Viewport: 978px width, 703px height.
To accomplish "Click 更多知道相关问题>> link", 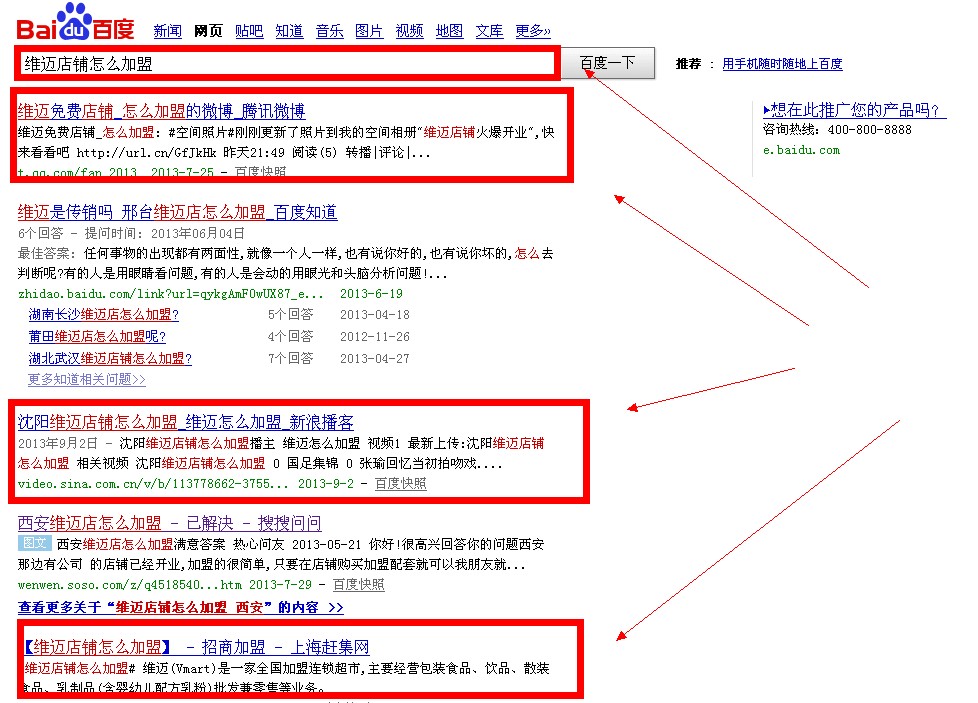I will coord(87,379).
